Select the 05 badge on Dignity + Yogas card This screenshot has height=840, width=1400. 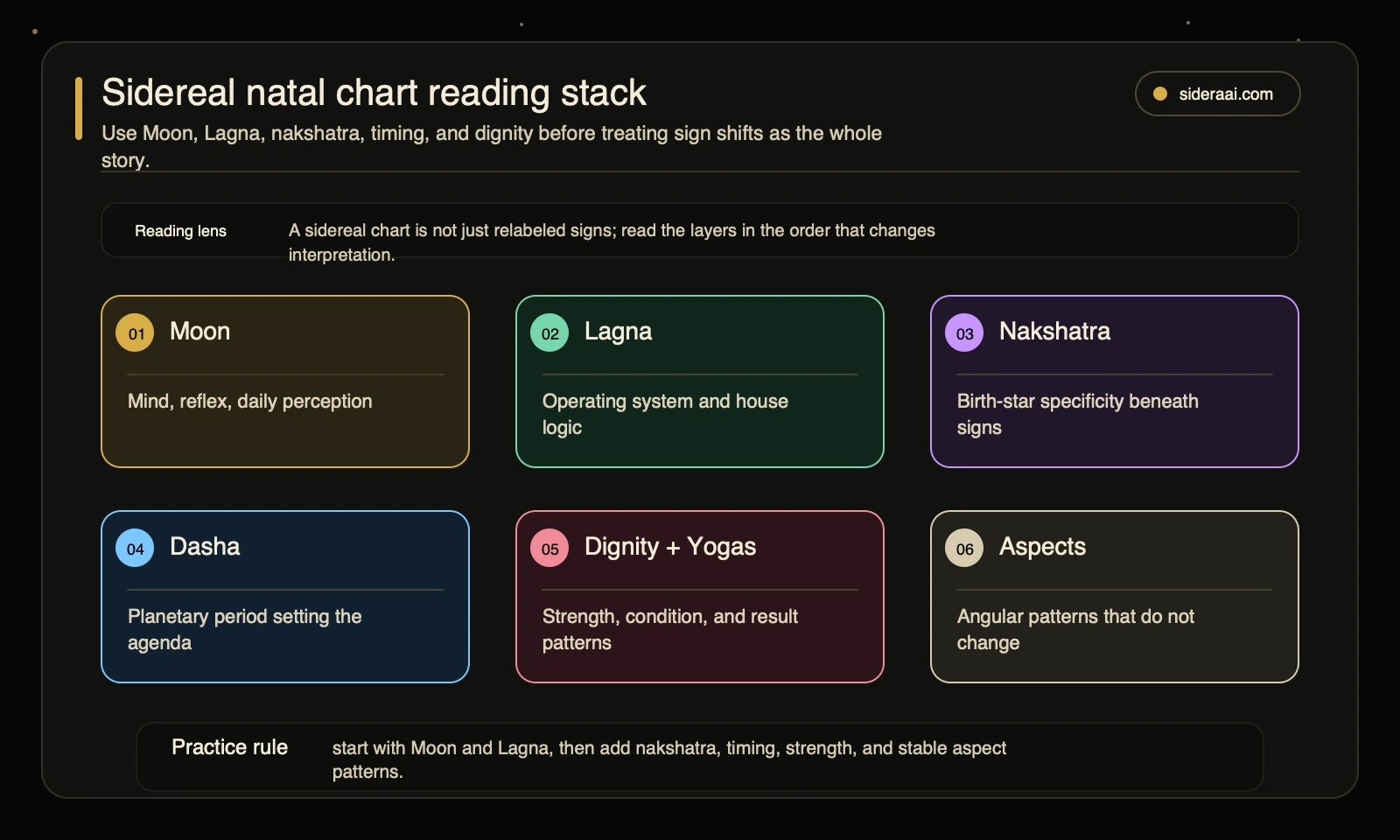pos(549,548)
